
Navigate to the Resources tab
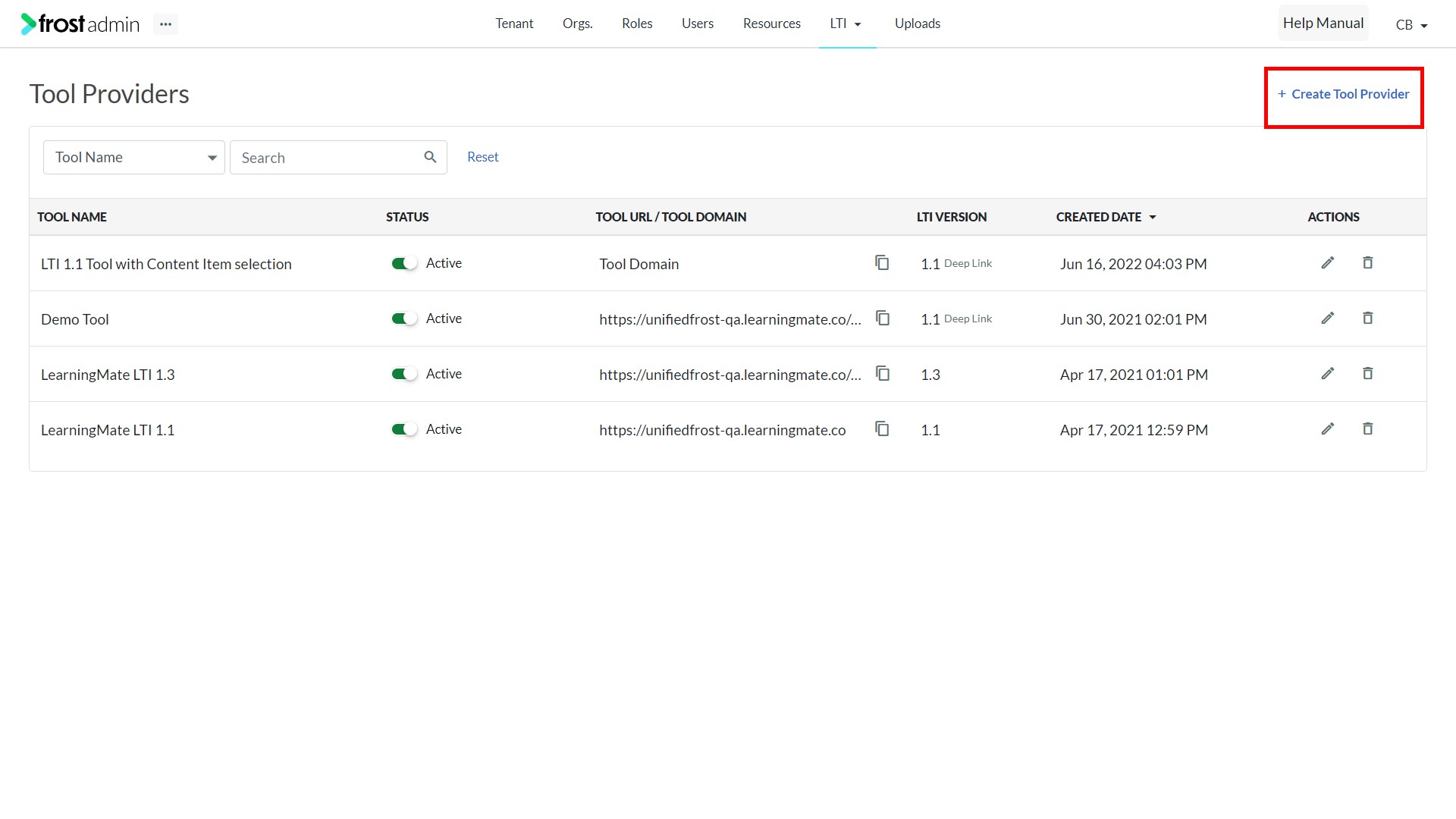[772, 24]
